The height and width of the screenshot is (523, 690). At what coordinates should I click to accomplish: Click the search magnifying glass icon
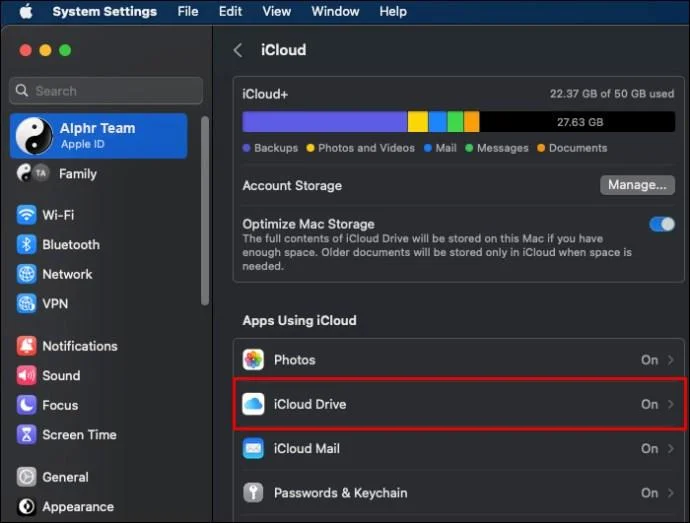pos(22,91)
